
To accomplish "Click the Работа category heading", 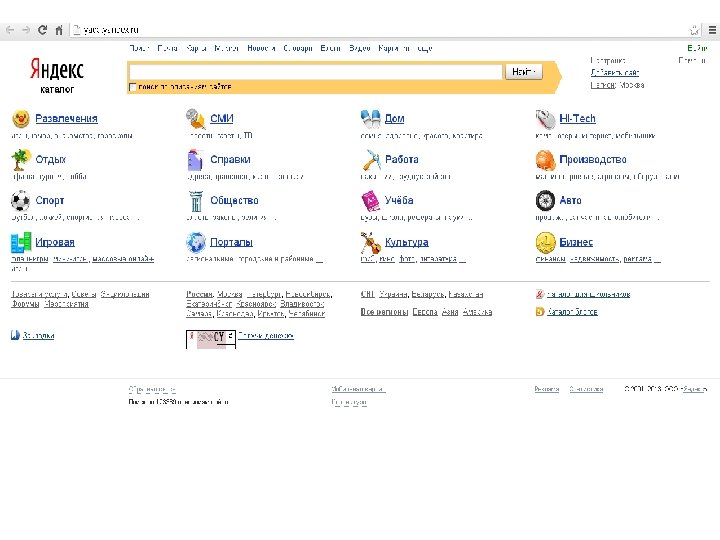I will click(x=402, y=159).
